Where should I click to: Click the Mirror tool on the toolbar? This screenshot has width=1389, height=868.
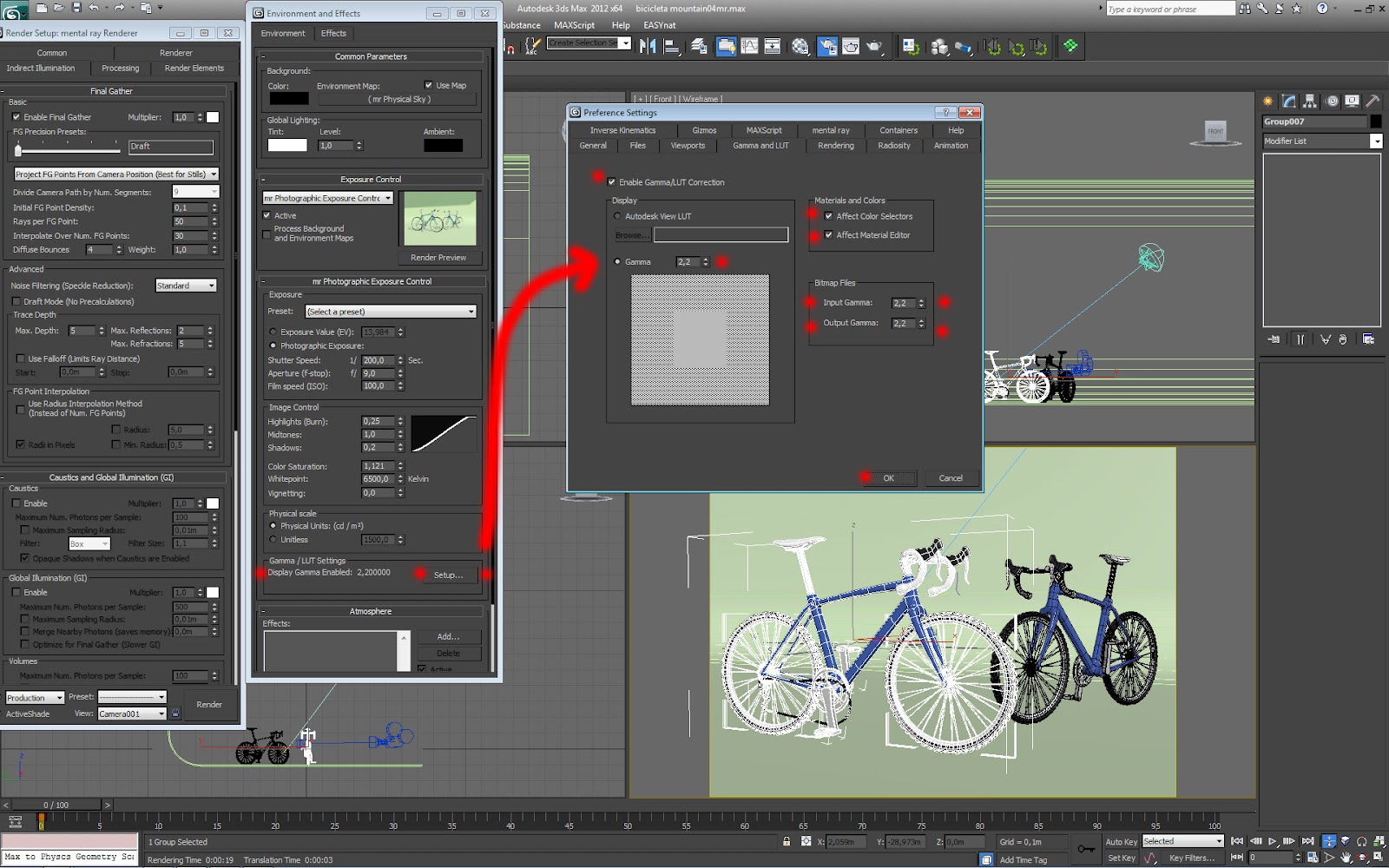coord(647,47)
